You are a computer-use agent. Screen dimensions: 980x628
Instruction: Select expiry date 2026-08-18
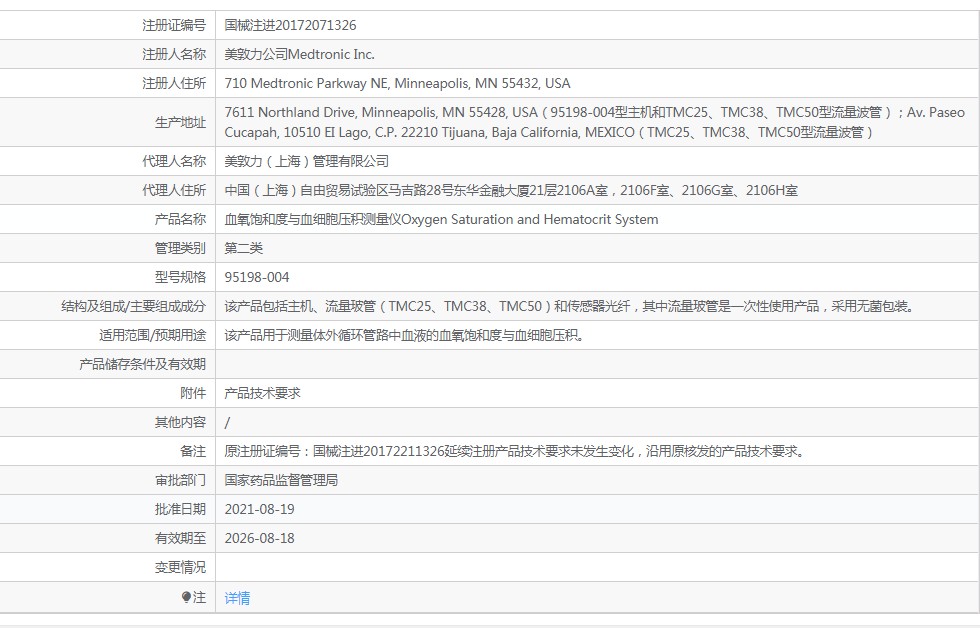(259, 538)
